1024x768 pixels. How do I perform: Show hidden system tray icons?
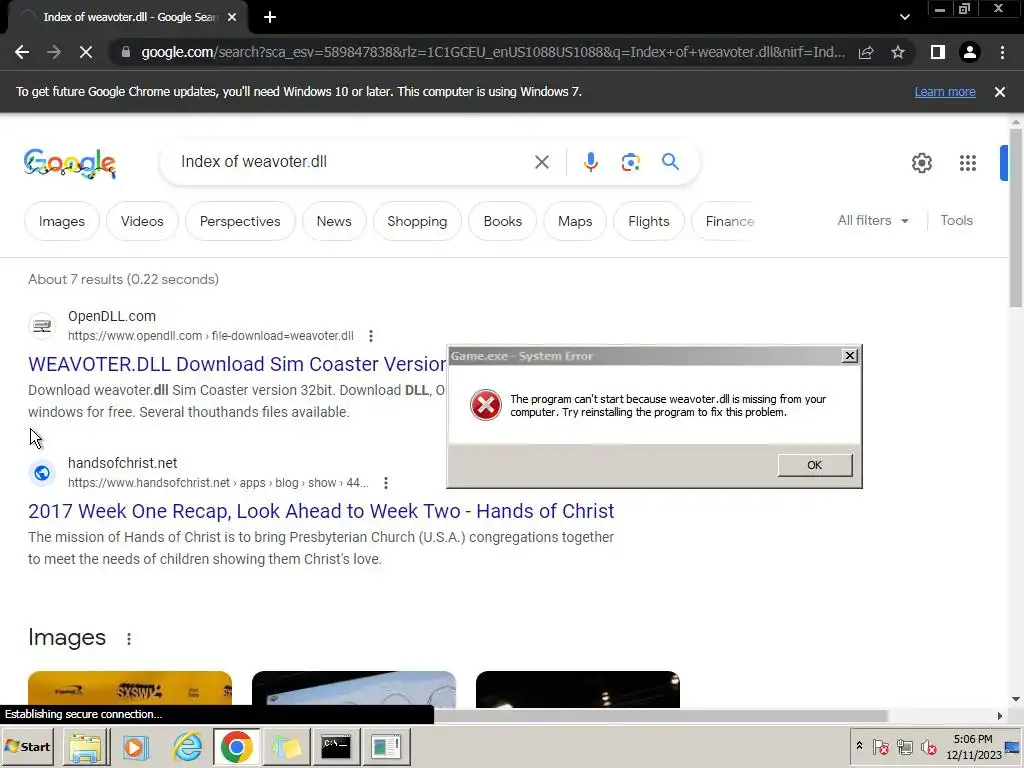click(x=859, y=746)
